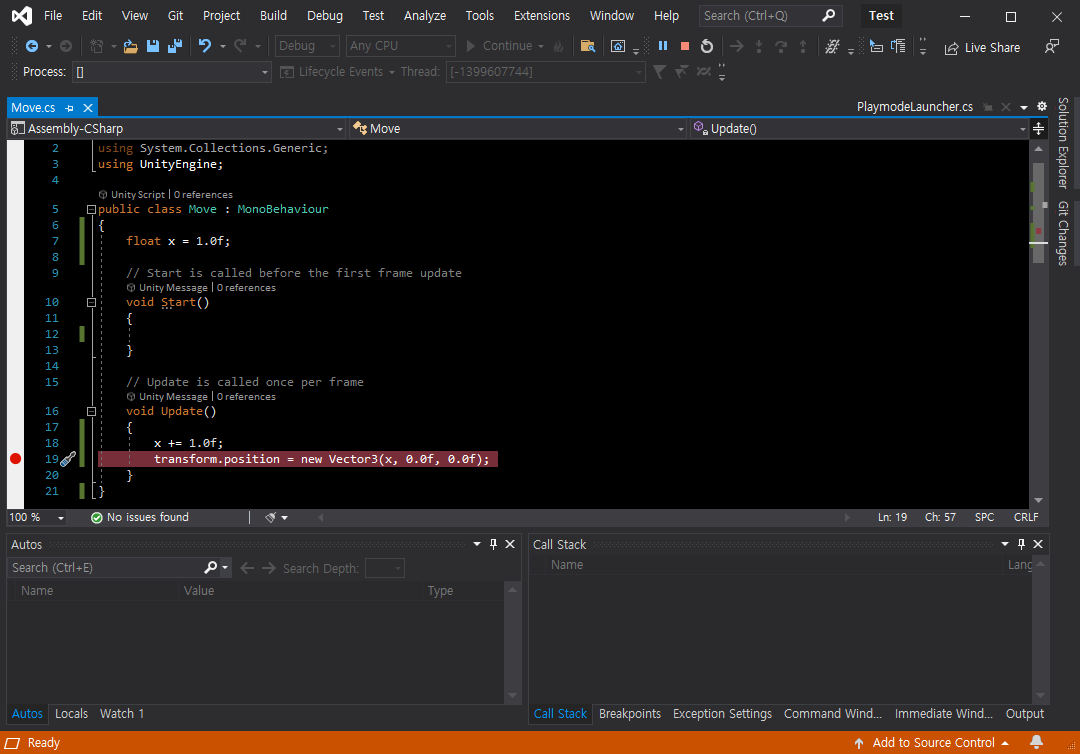Pause debugging with Break All icon
1080x754 pixels.
click(663, 45)
